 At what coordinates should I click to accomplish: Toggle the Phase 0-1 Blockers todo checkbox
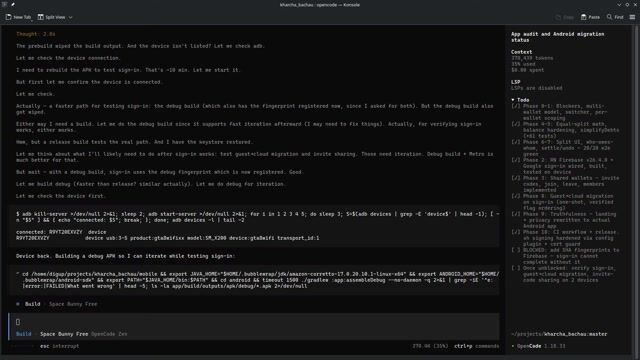[516, 106]
